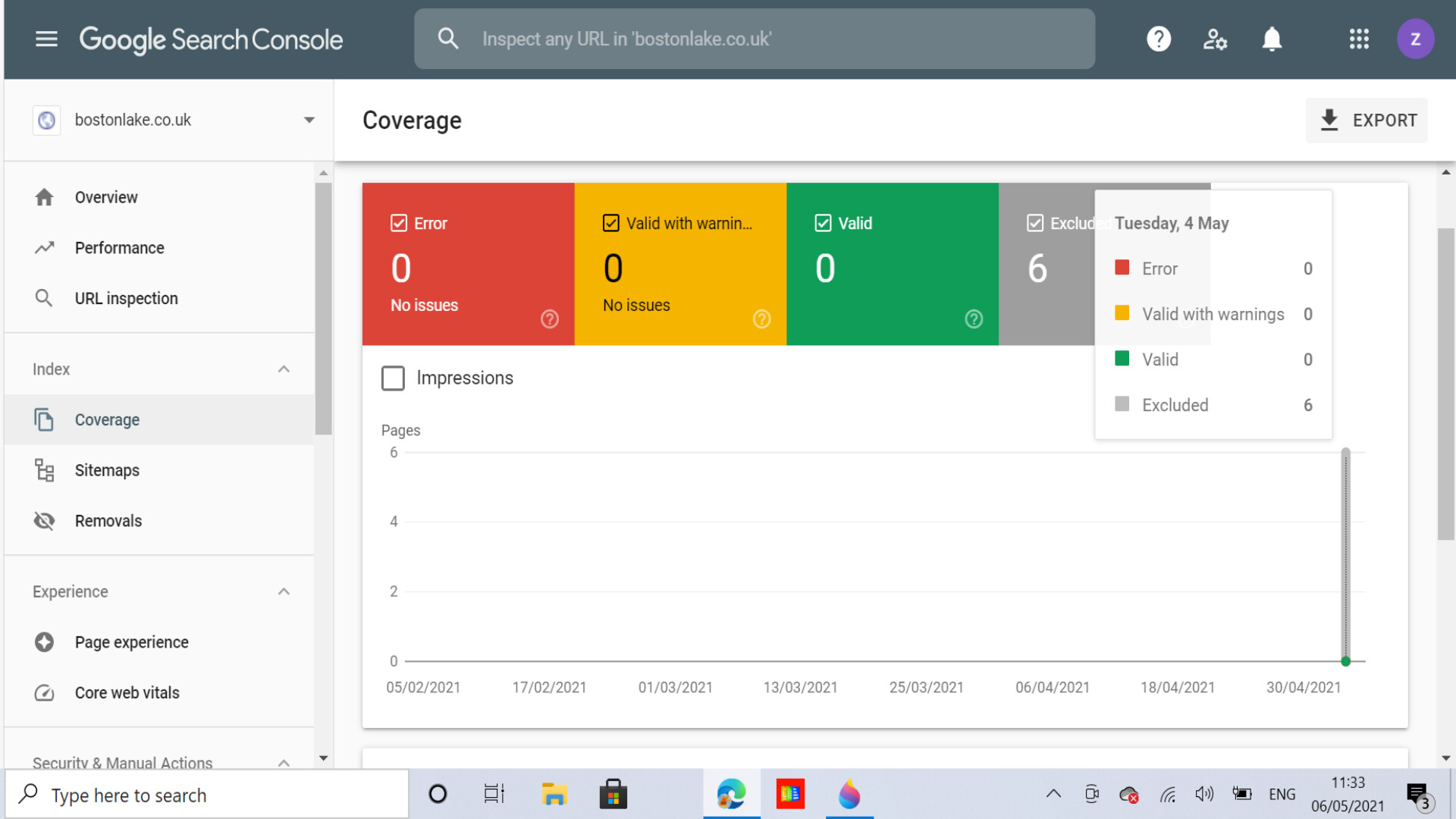The image size is (1456, 819).
Task: Open Microsoft Edge from the taskbar
Action: (731, 794)
